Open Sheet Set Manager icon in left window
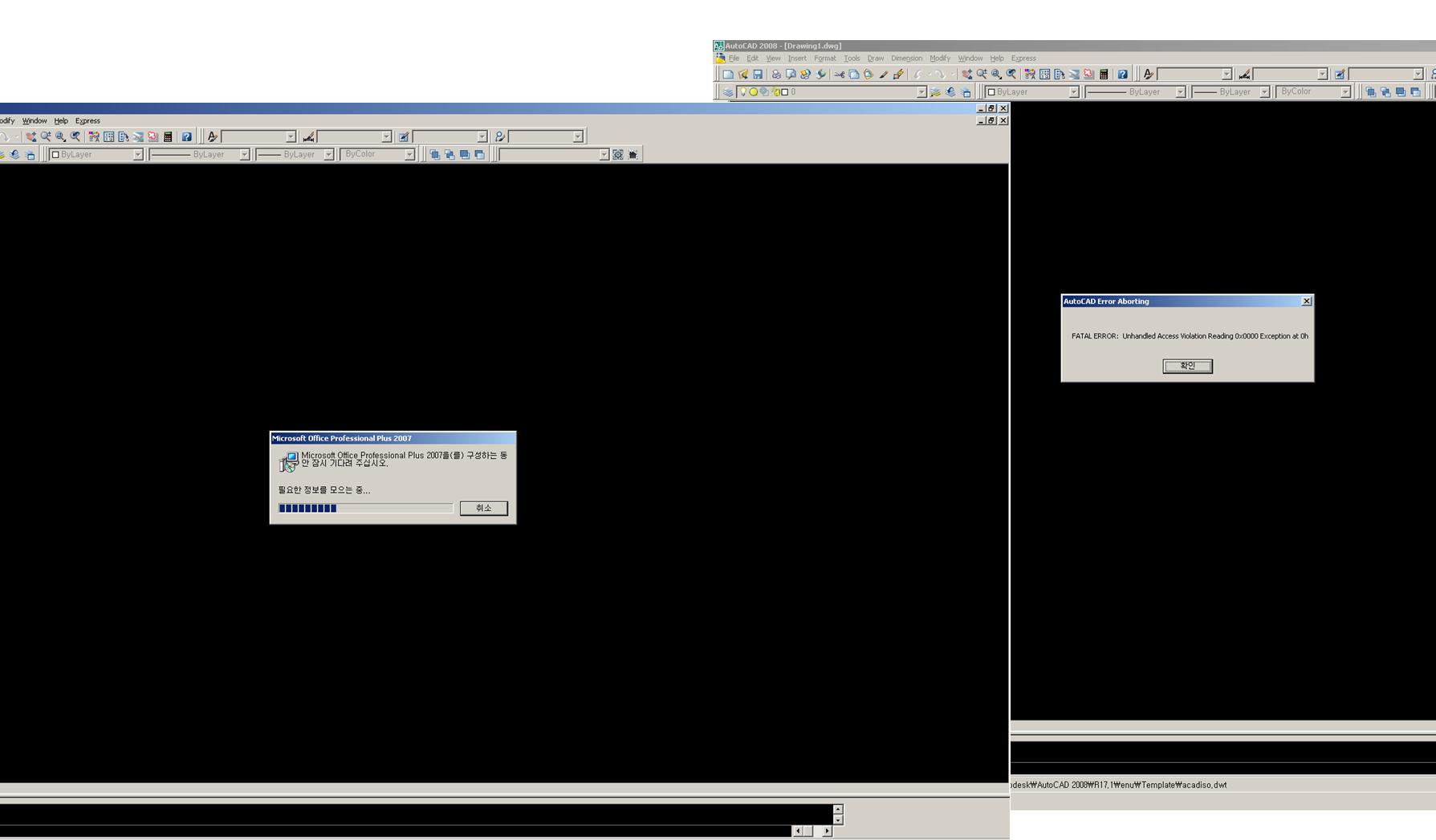The height and width of the screenshot is (840, 1436). click(x=138, y=137)
